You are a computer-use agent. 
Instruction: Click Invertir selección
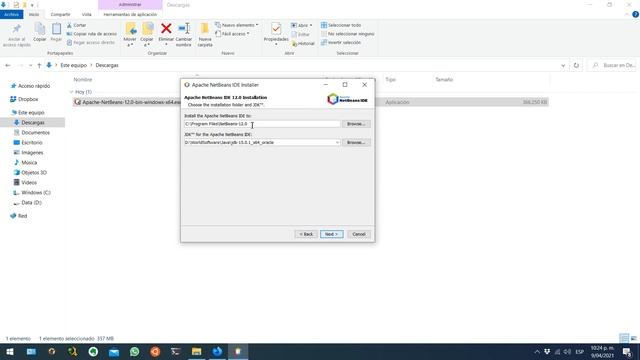[x=341, y=42]
